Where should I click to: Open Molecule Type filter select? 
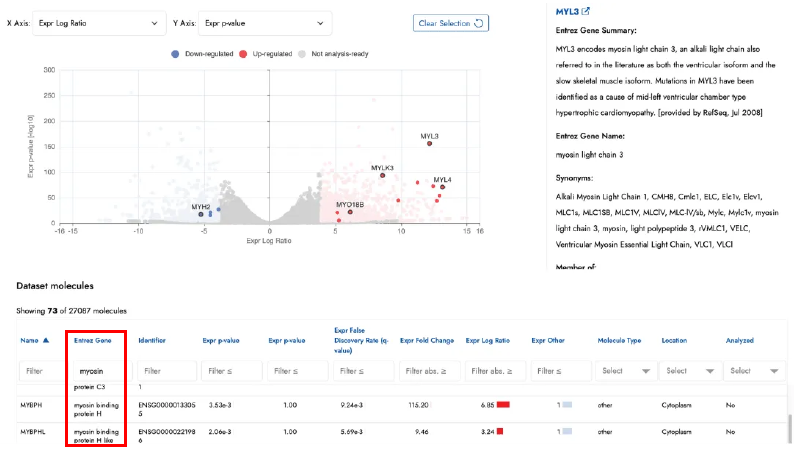[623, 370]
